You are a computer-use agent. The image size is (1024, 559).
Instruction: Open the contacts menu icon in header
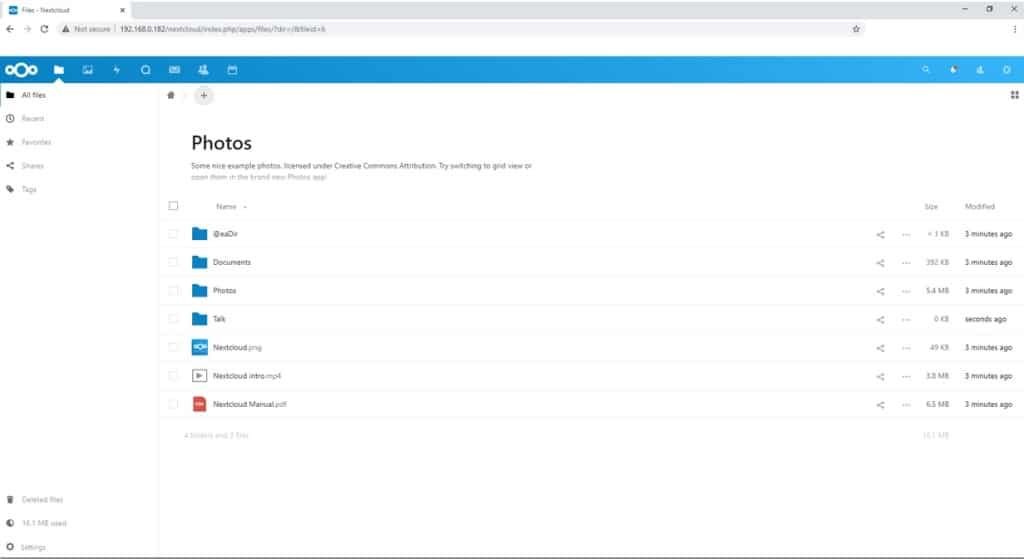click(x=980, y=69)
